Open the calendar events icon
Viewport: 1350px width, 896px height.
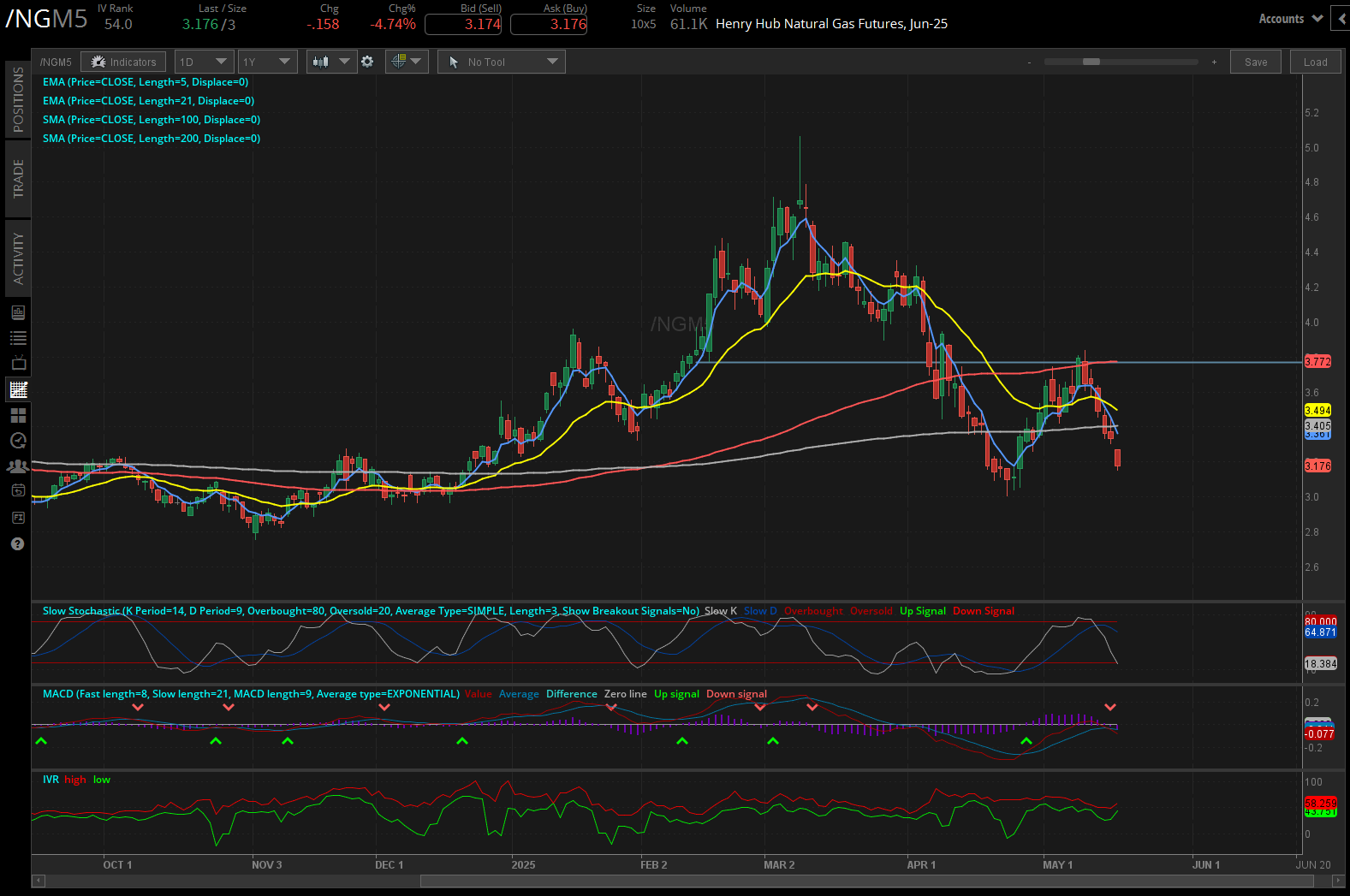pyautogui.click(x=18, y=490)
